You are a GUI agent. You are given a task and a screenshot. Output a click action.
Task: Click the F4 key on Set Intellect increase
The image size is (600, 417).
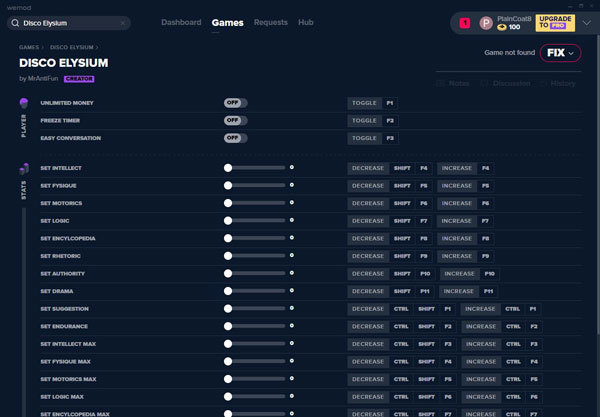pos(486,168)
